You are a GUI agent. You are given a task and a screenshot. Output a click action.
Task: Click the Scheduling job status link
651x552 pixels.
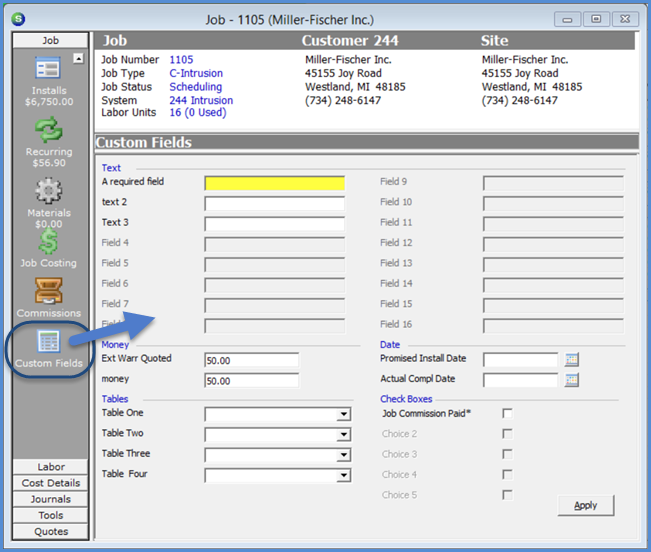click(196, 87)
